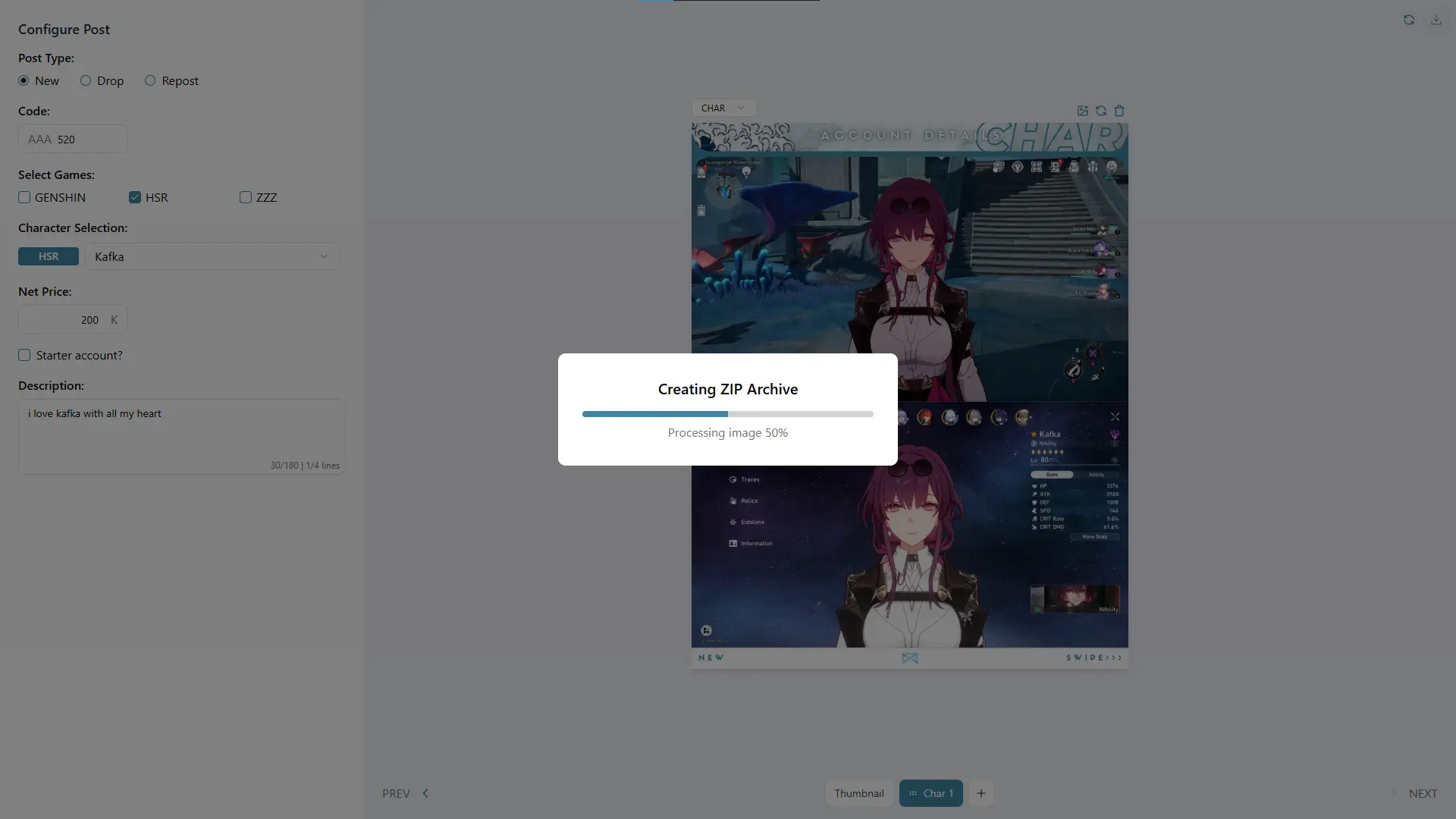
Task: Click the Net Price input field
Action: coord(73,320)
